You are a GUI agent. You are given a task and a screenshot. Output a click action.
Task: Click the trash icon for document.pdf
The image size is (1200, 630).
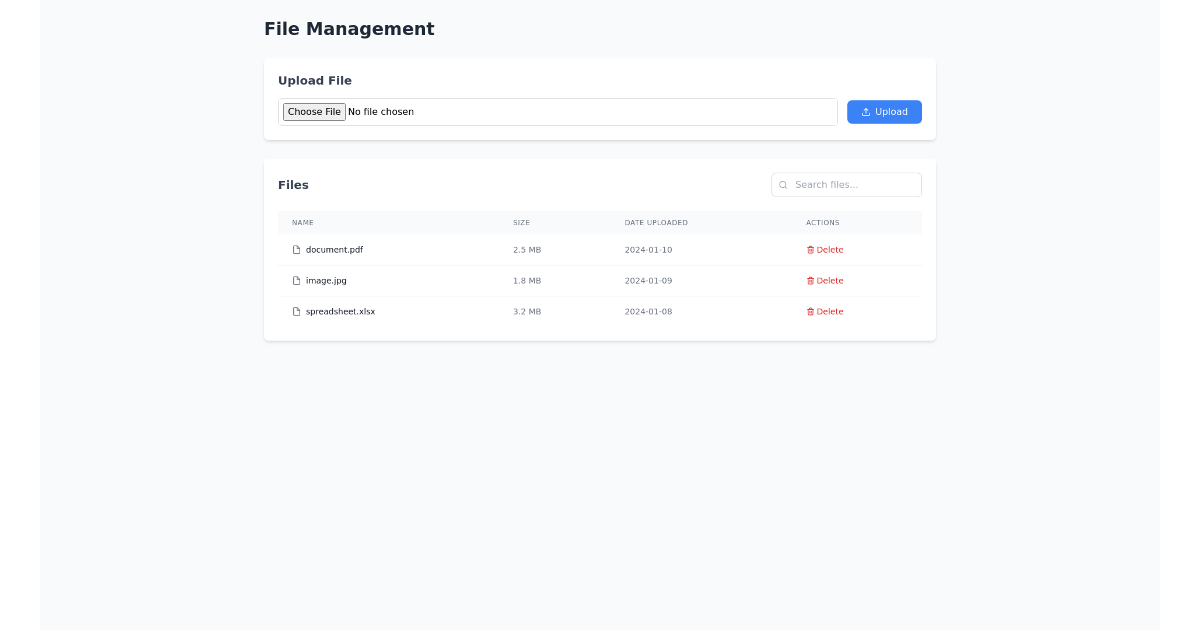click(810, 249)
